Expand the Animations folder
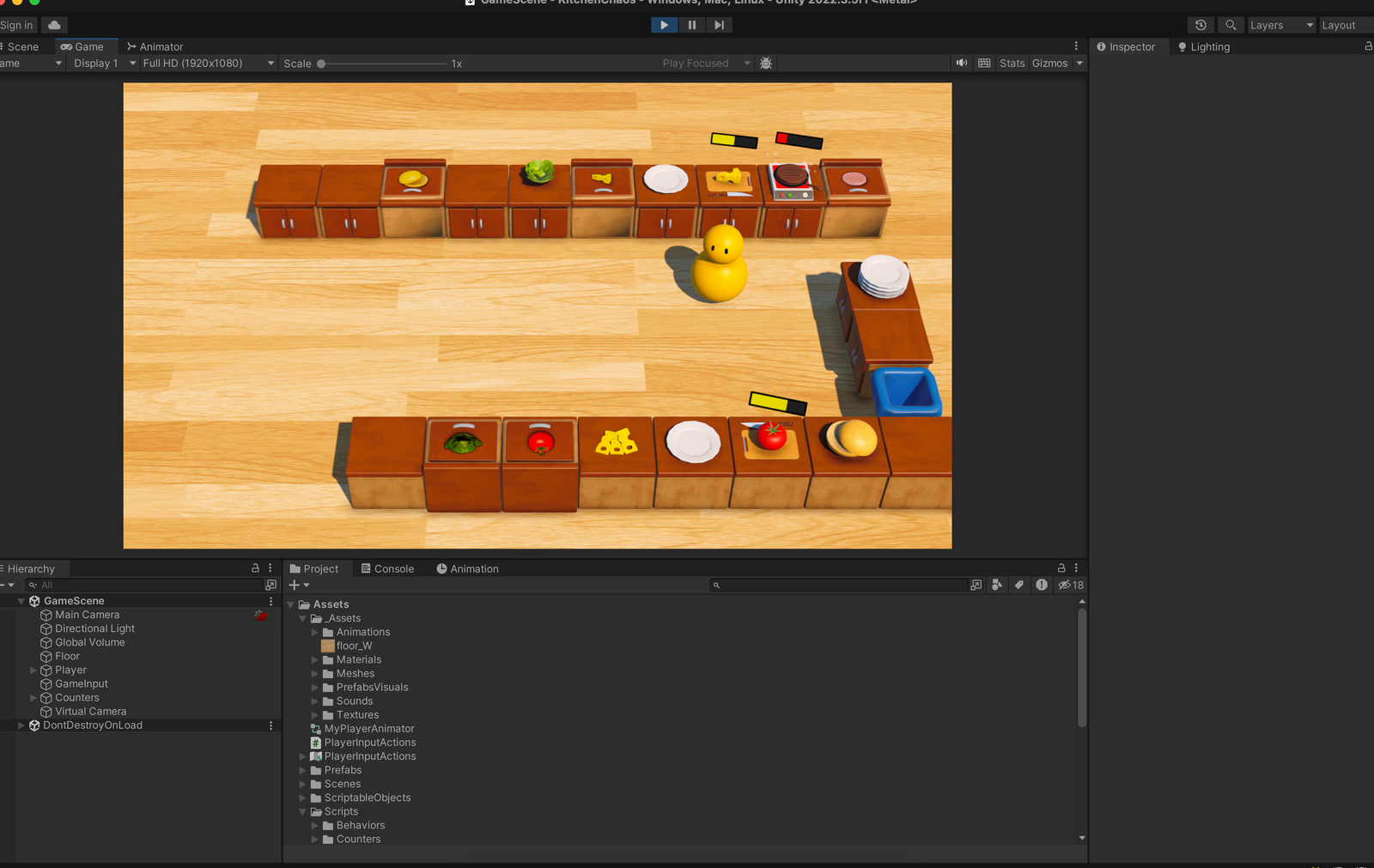1374x868 pixels. pyautogui.click(x=314, y=632)
